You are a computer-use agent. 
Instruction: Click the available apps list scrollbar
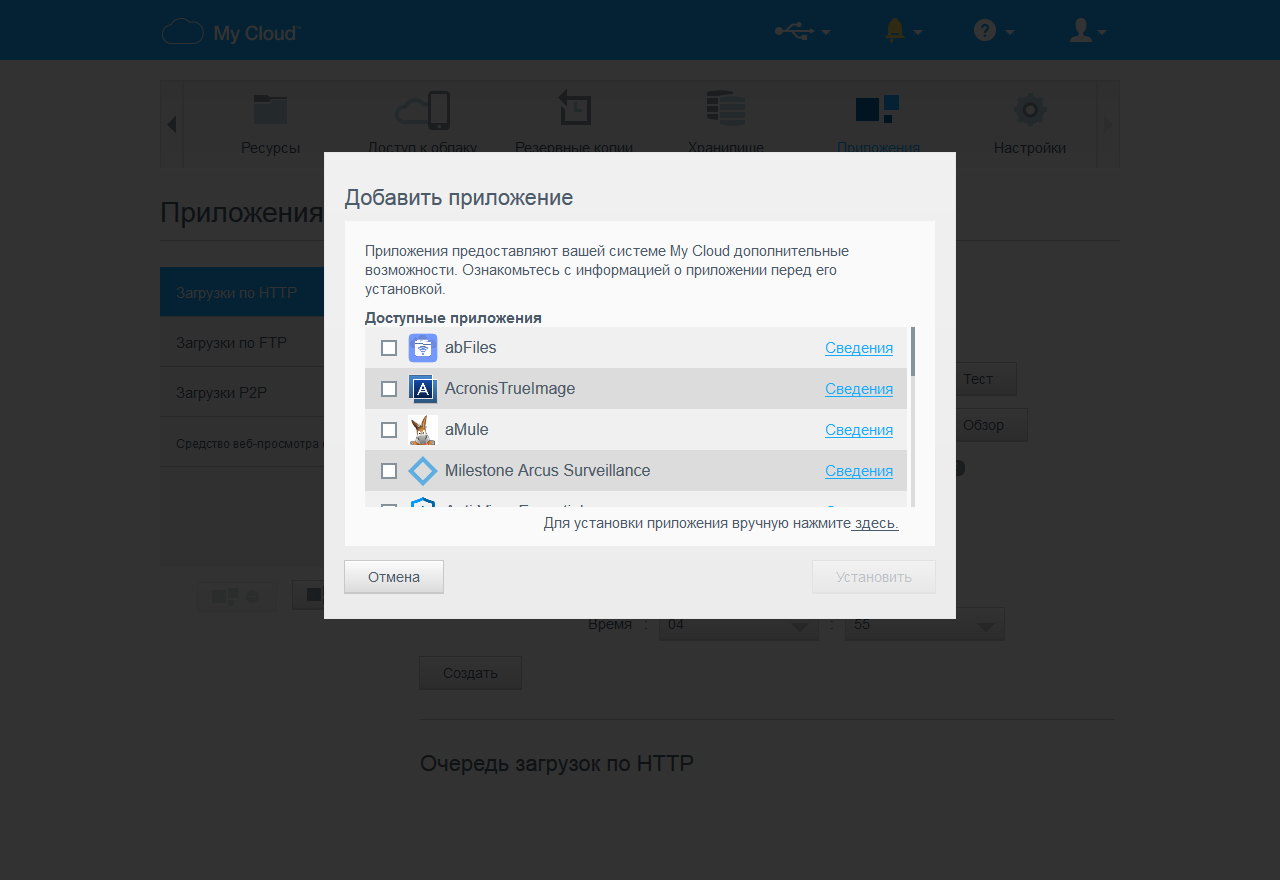[913, 350]
